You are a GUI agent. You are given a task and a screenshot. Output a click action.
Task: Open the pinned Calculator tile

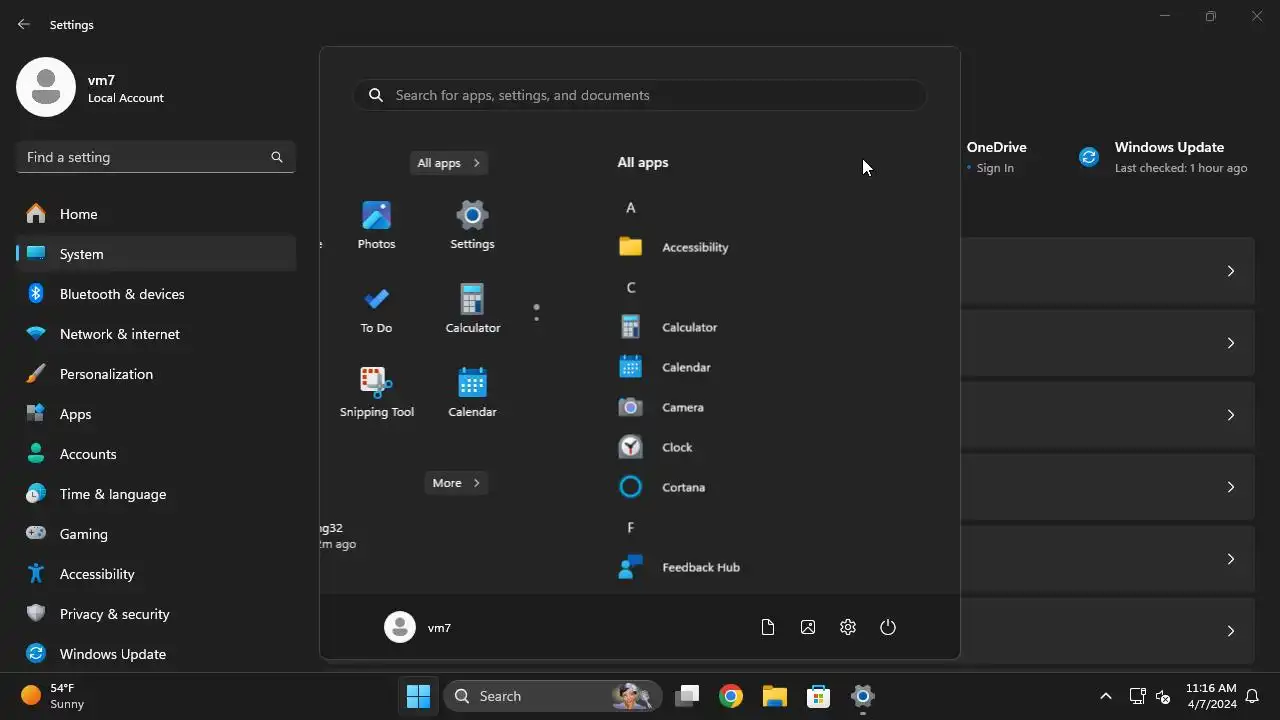[x=472, y=309]
